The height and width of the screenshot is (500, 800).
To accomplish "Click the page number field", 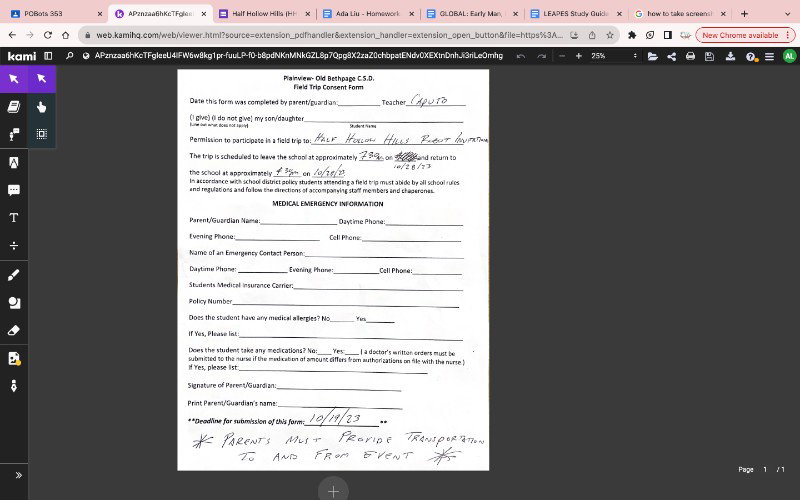I will point(765,469).
